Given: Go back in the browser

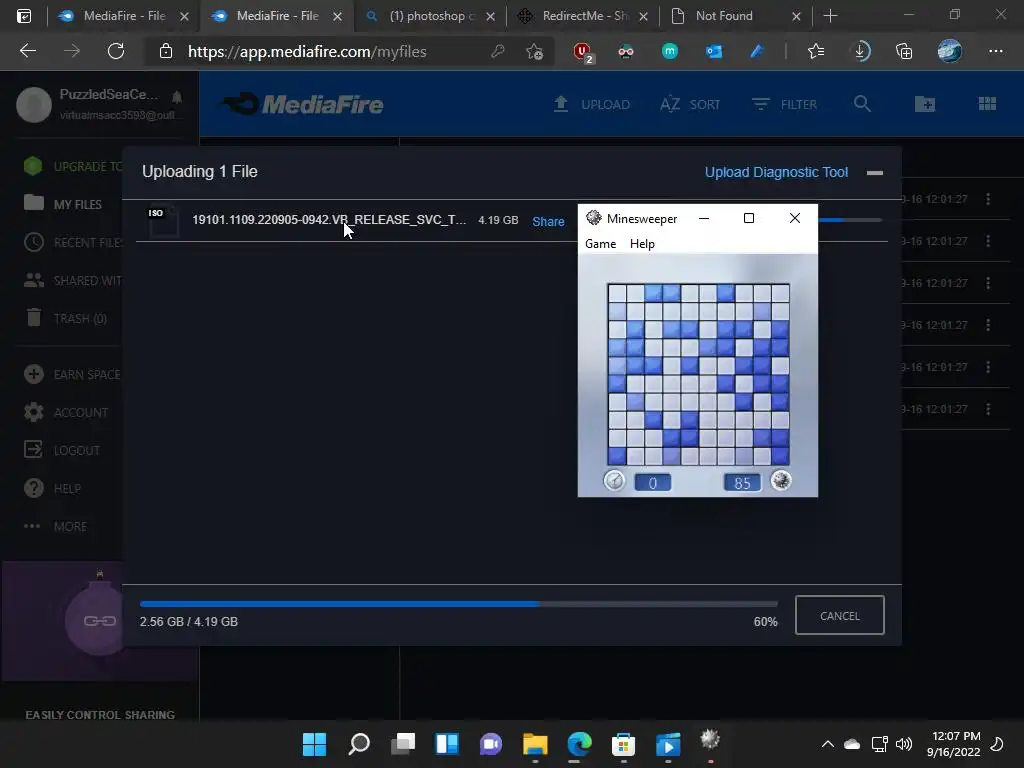Looking at the screenshot, I should [x=28, y=51].
